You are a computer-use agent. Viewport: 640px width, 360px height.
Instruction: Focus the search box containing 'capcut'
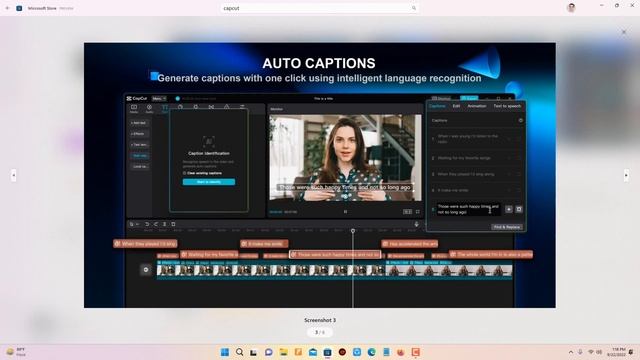pos(319,8)
